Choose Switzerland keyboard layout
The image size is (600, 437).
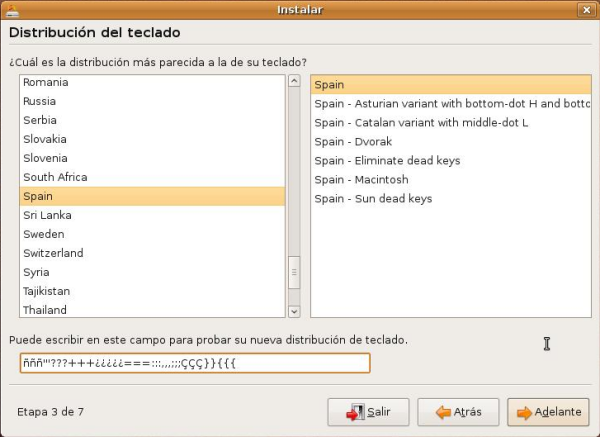click(53, 253)
